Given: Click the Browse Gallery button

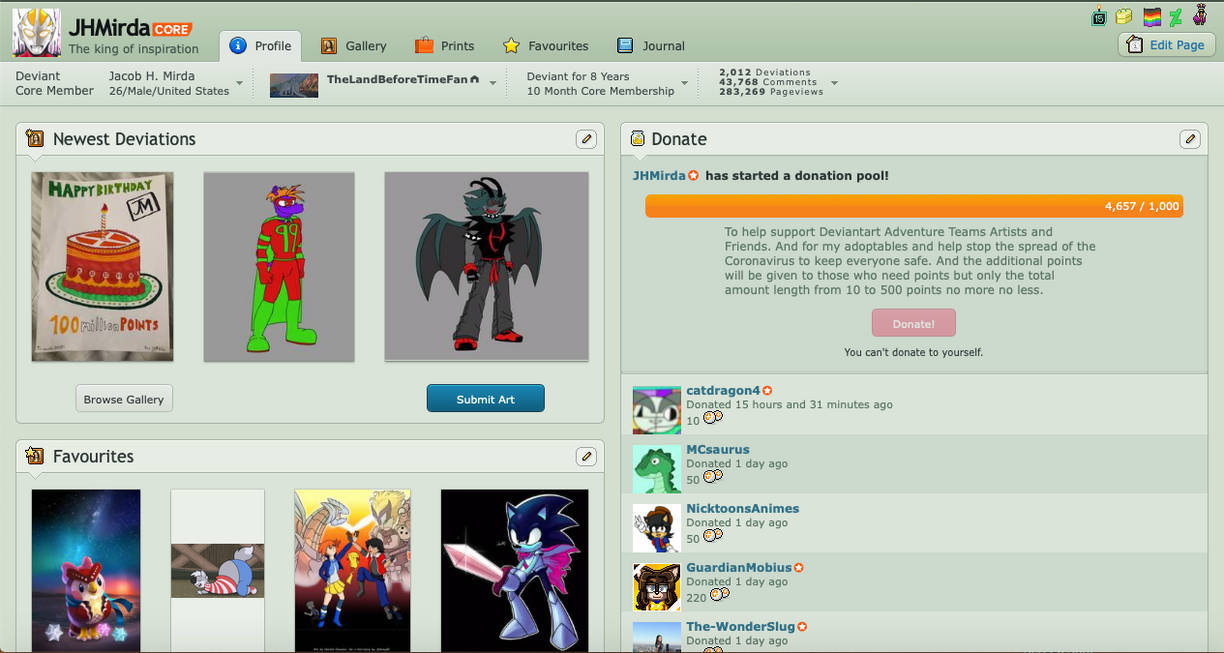Looking at the screenshot, I should coord(124,399).
